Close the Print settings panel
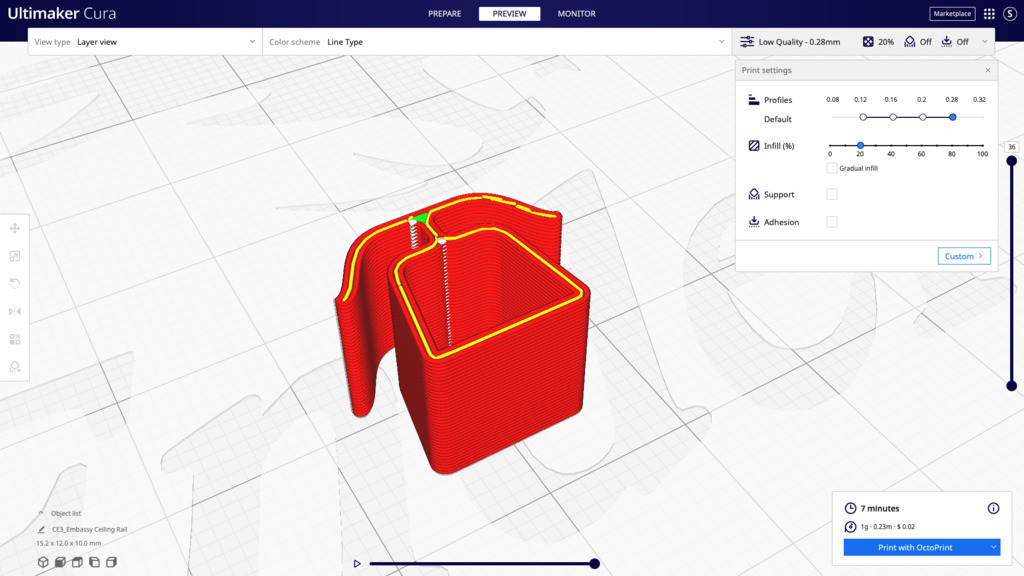Viewport: 1024px width, 576px height. 987,70
